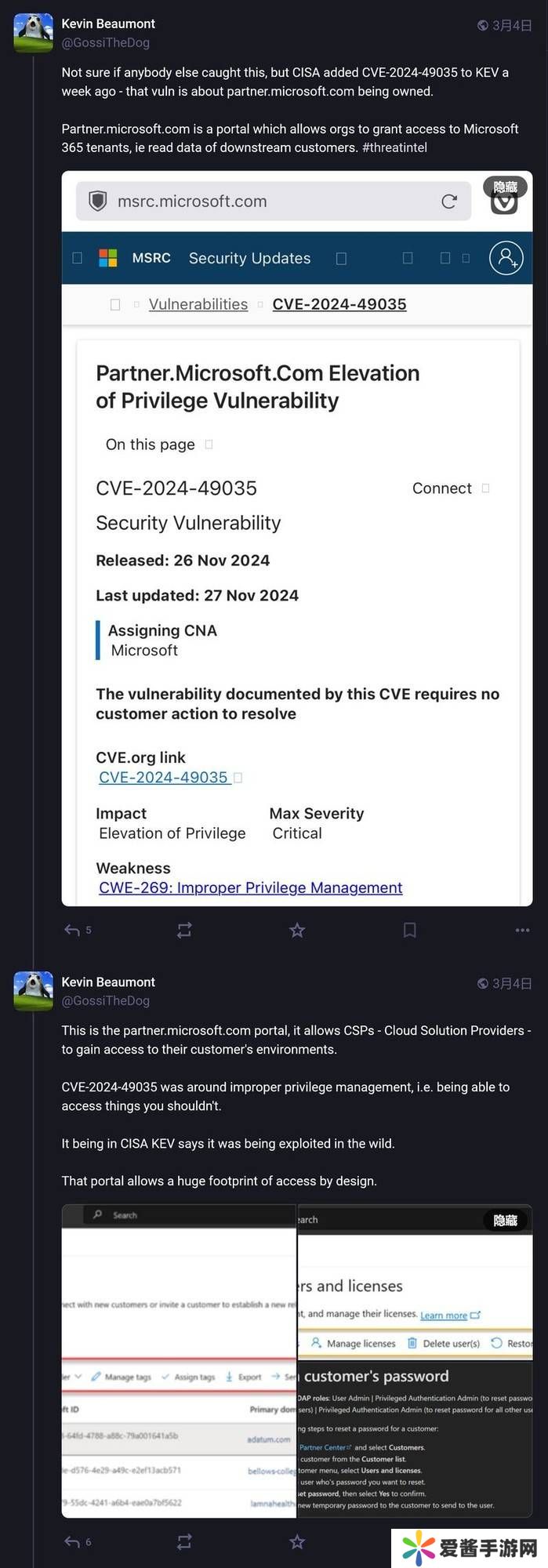
Task: Reply to the second Kevin Beaumont post
Action: (x=72, y=1541)
